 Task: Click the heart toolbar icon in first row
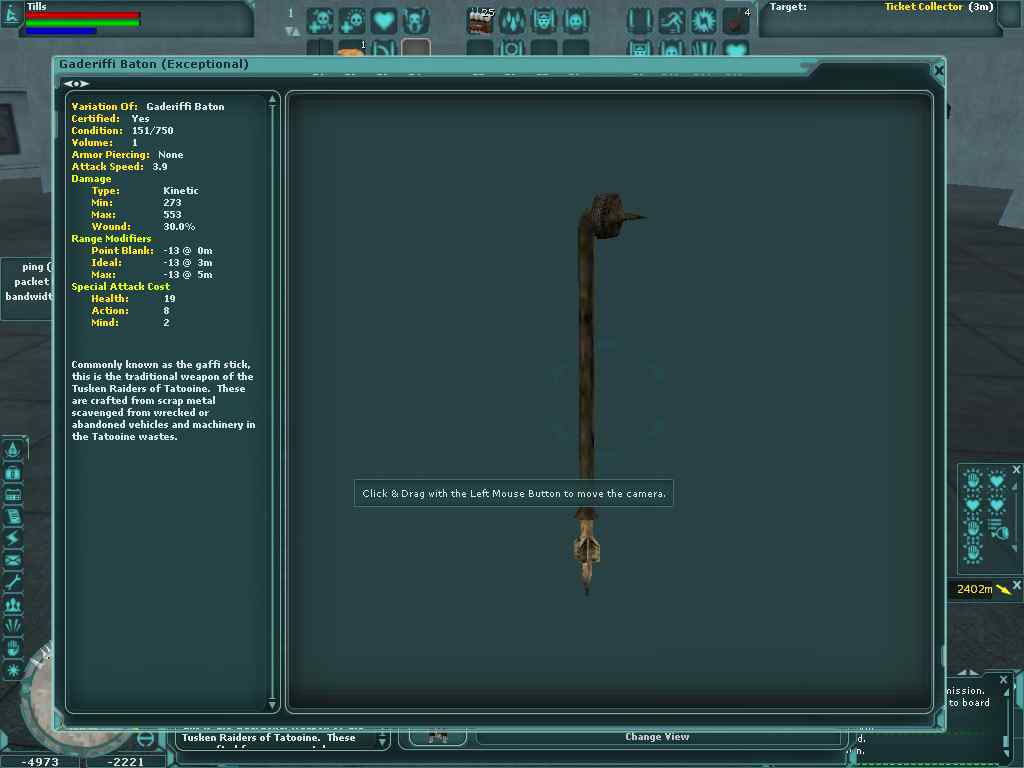[384, 21]
